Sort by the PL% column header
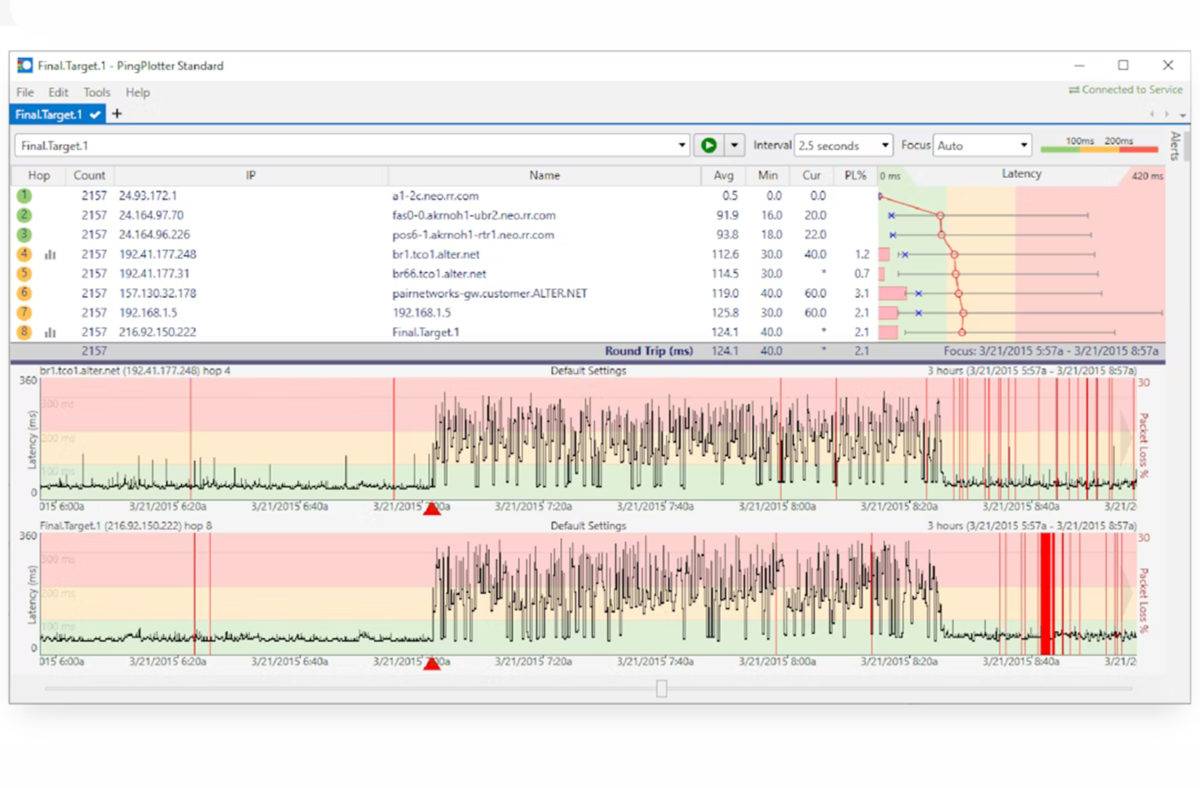 click(855, 175)
